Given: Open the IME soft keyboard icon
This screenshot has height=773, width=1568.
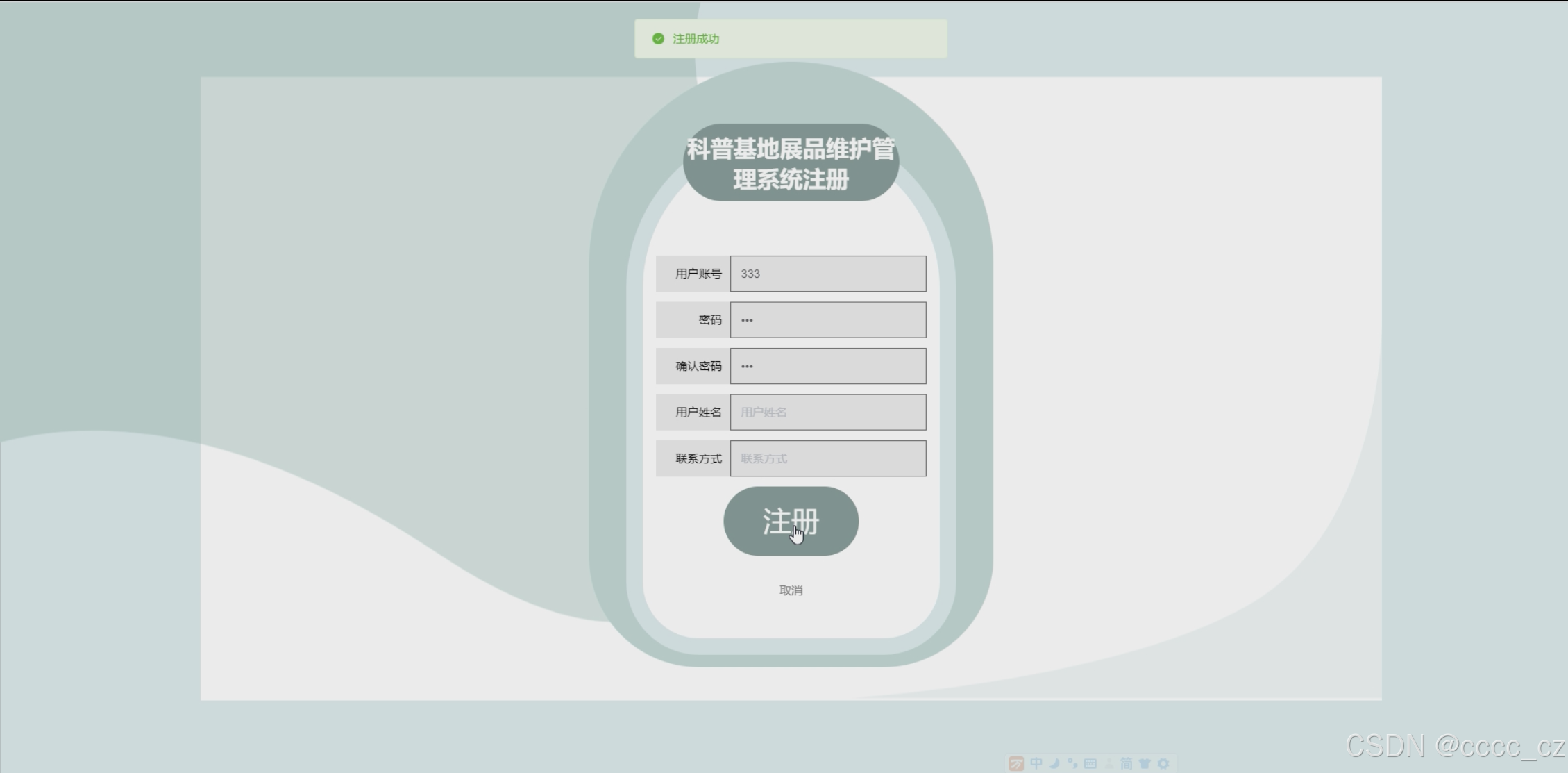Looking at the screenshot, I should coord(1090,763).
